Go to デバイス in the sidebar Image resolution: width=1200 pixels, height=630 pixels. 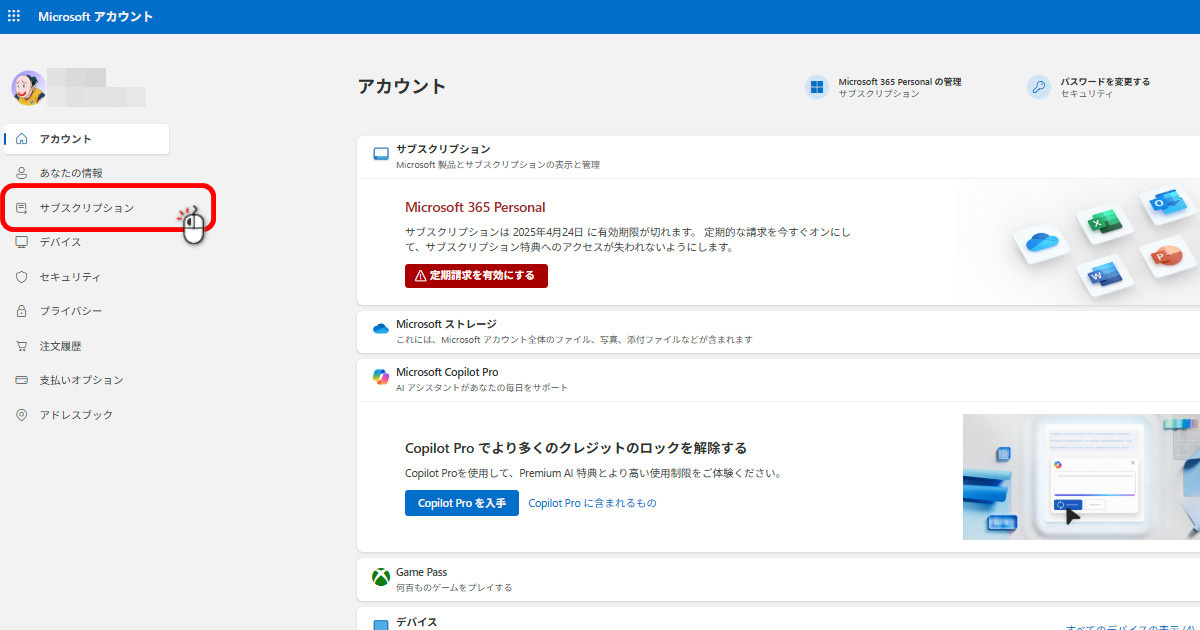point(86,242)
